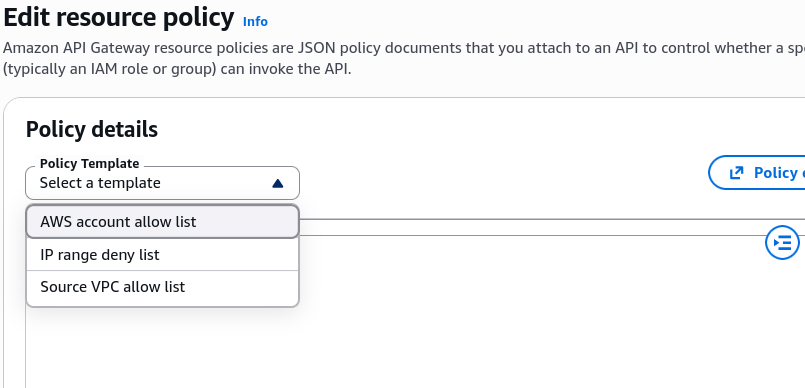Click the Policy details heading
This screenshot has width=805, height=388.
tap(92, 129)
